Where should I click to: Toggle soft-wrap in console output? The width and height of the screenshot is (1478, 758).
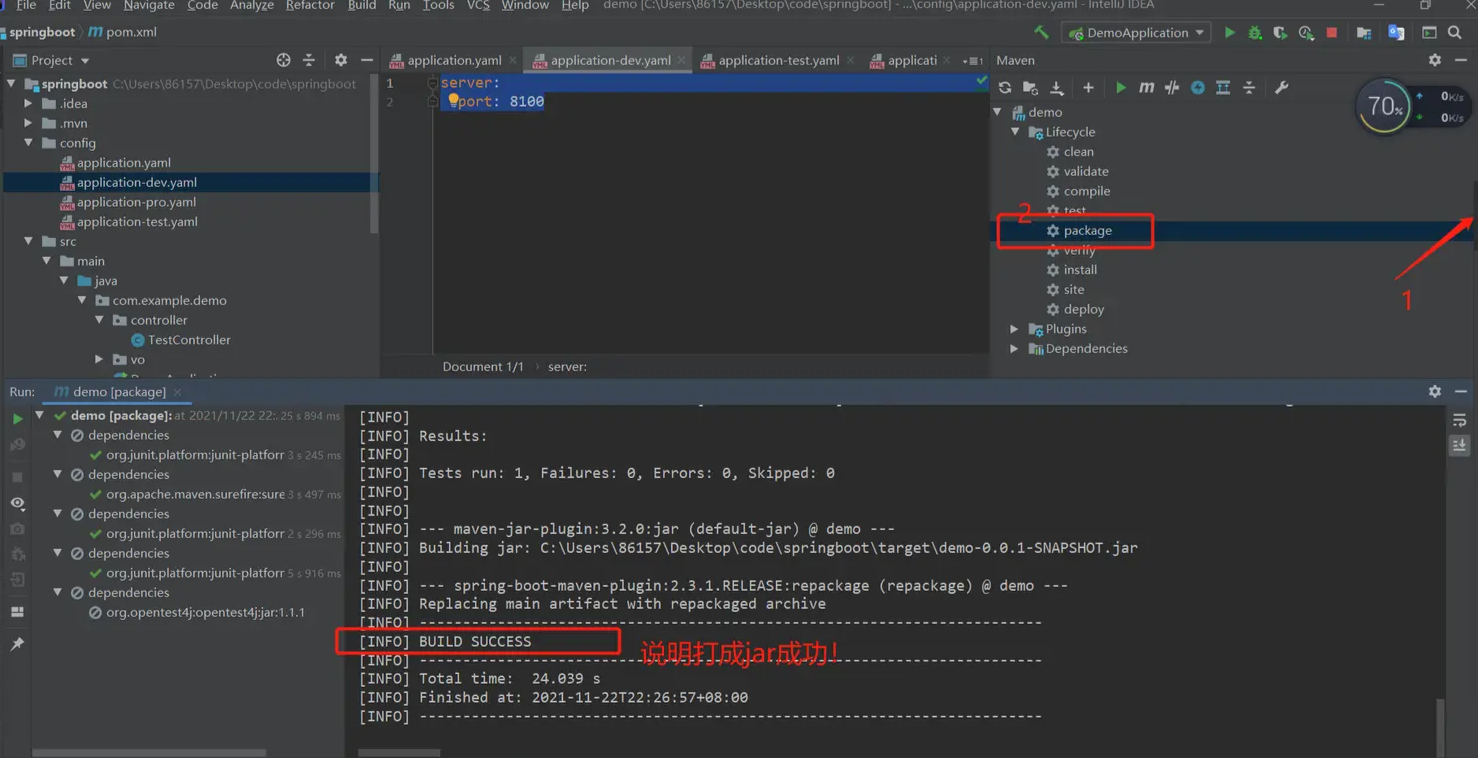tap(1459, 420)
